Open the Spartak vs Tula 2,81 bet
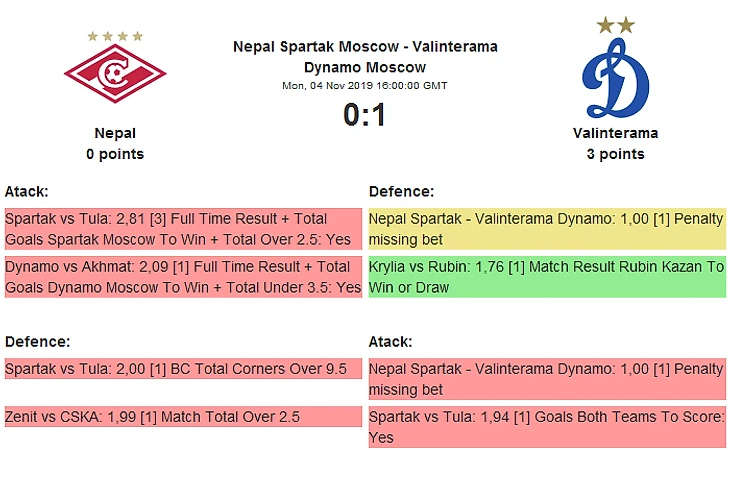 click(x=183, y=229)
